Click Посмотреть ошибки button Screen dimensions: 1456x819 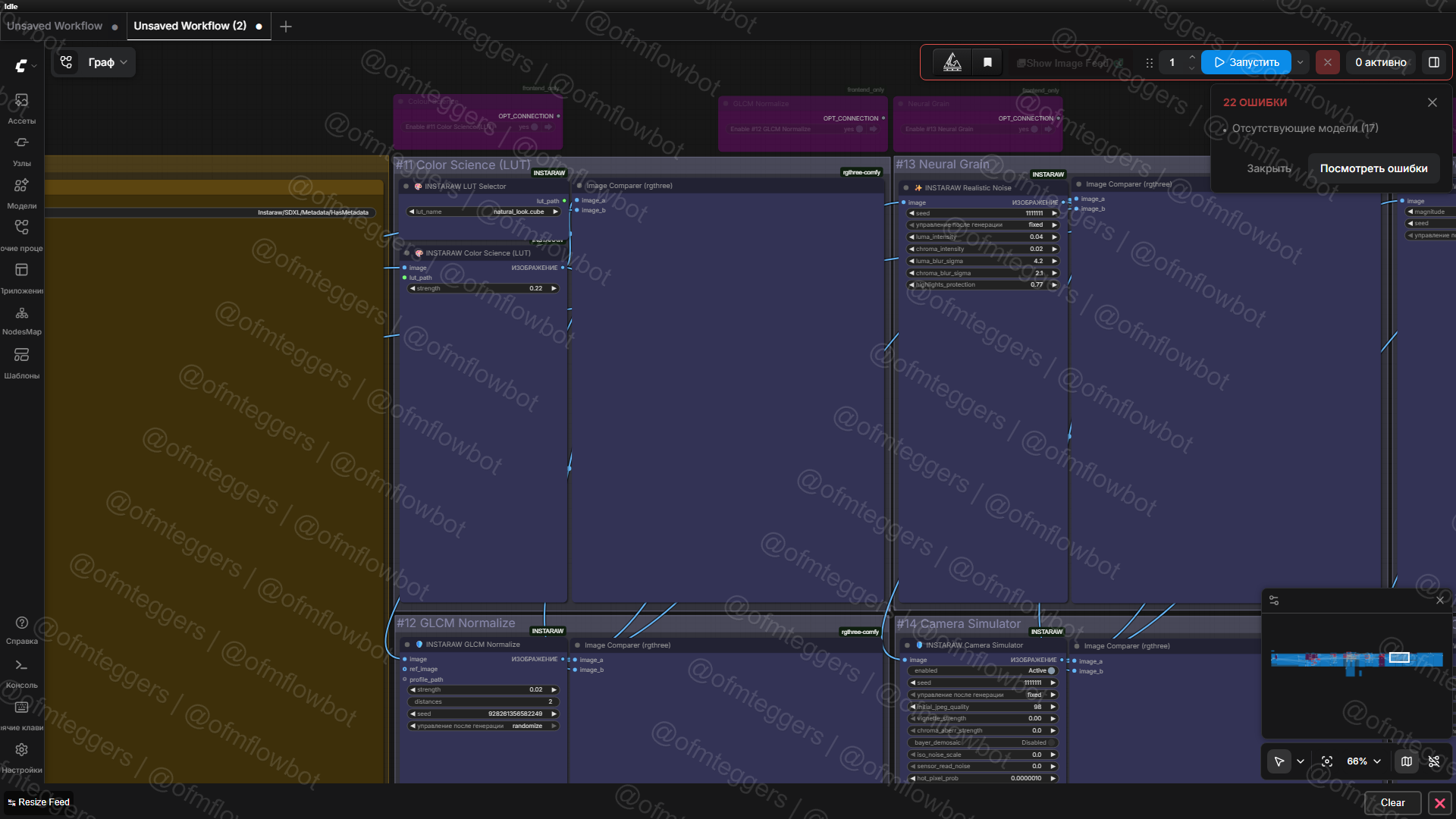point(1373,168)
